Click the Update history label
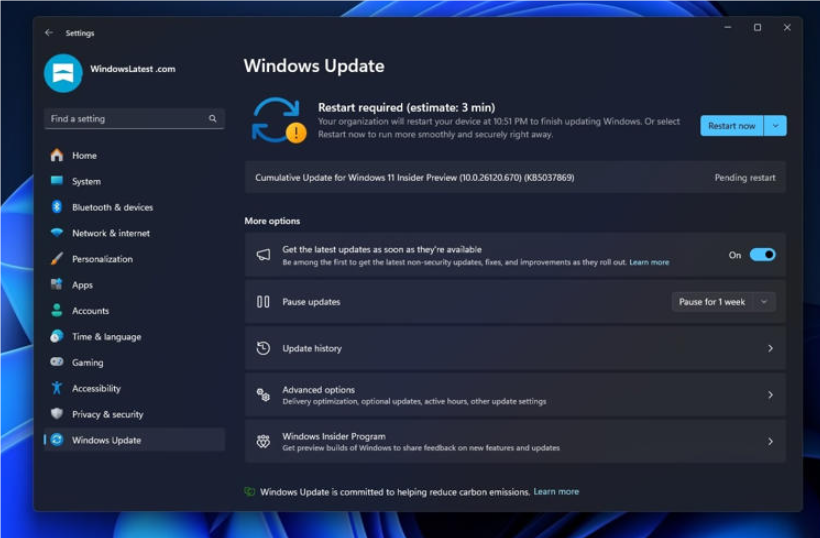Image resolution: width=820 pixels, height=538 pixels. coord(312,348)
